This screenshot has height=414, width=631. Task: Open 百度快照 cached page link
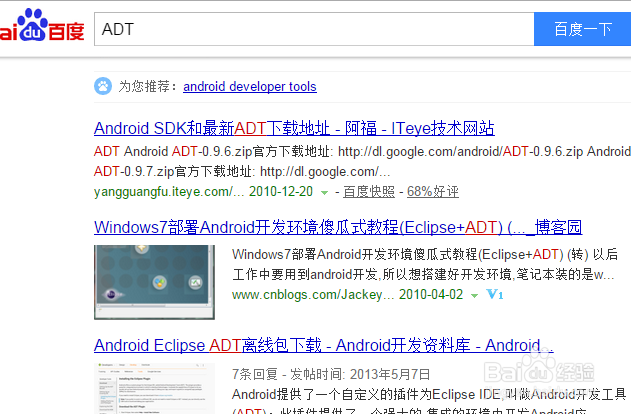click(369, 192)
